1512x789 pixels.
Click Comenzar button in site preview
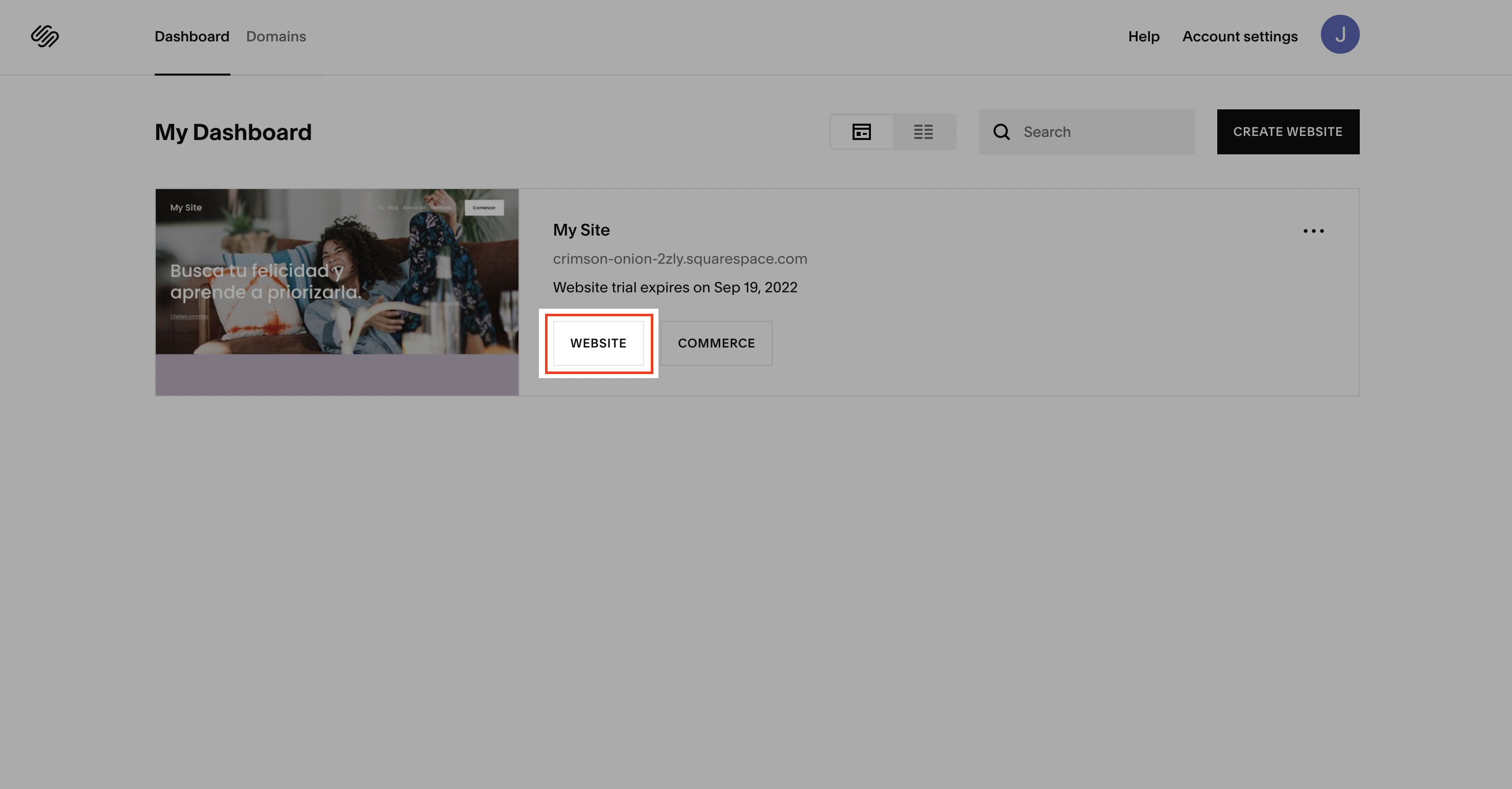pyautogui.click(x=484, y=207)
